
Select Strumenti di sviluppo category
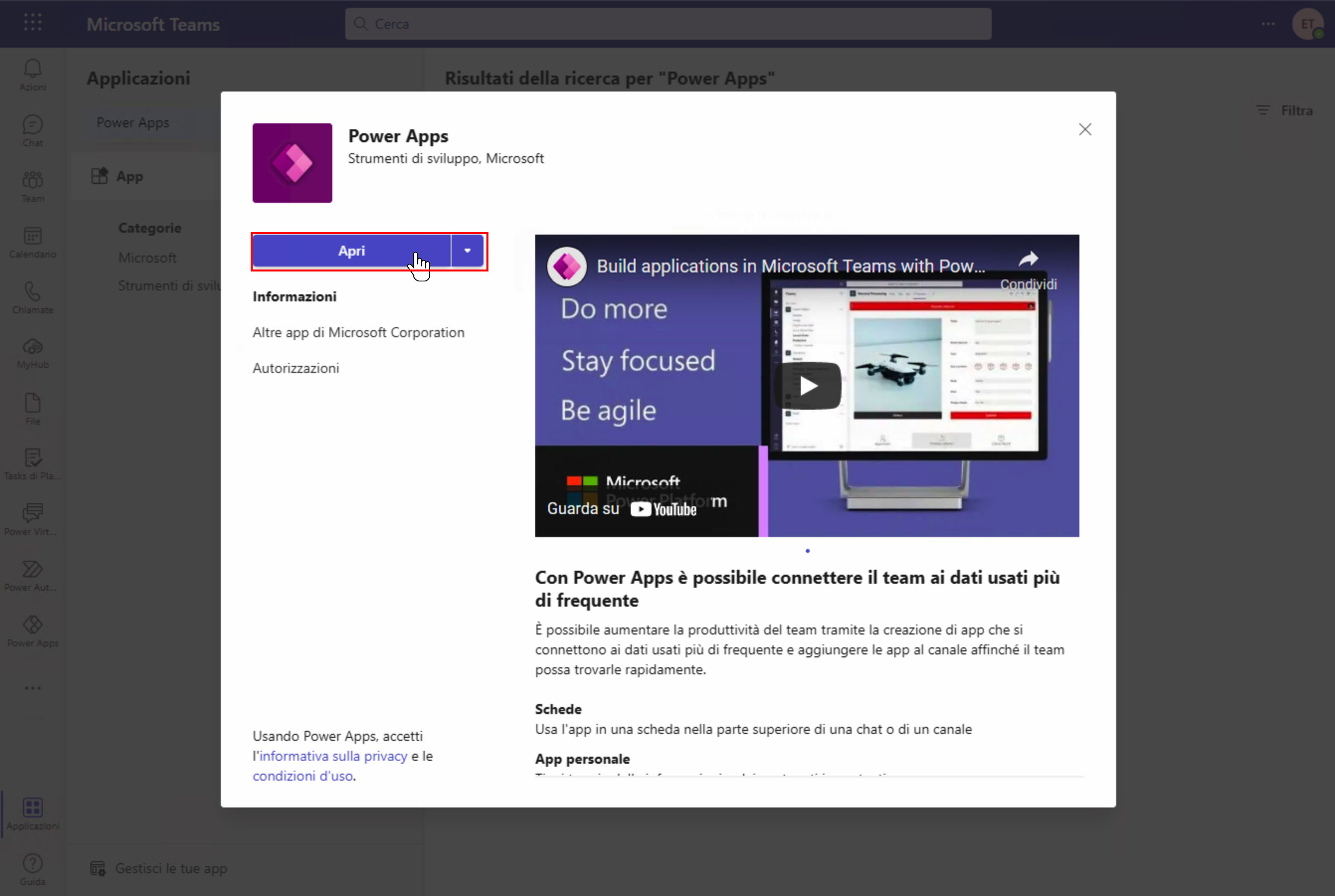point(169,286)
